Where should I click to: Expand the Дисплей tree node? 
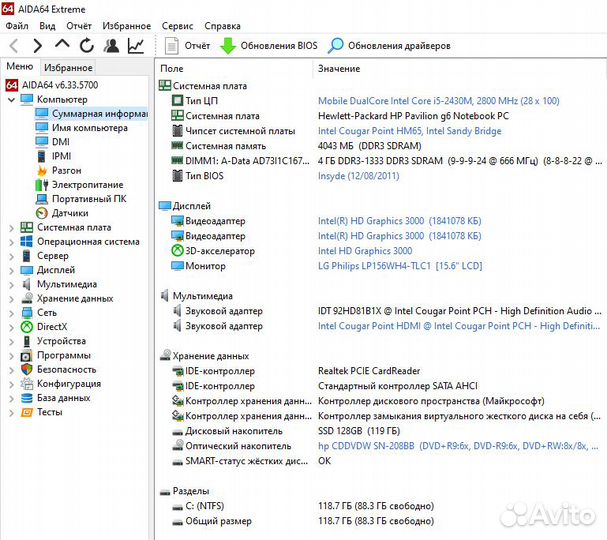click(x=11, y=271)
